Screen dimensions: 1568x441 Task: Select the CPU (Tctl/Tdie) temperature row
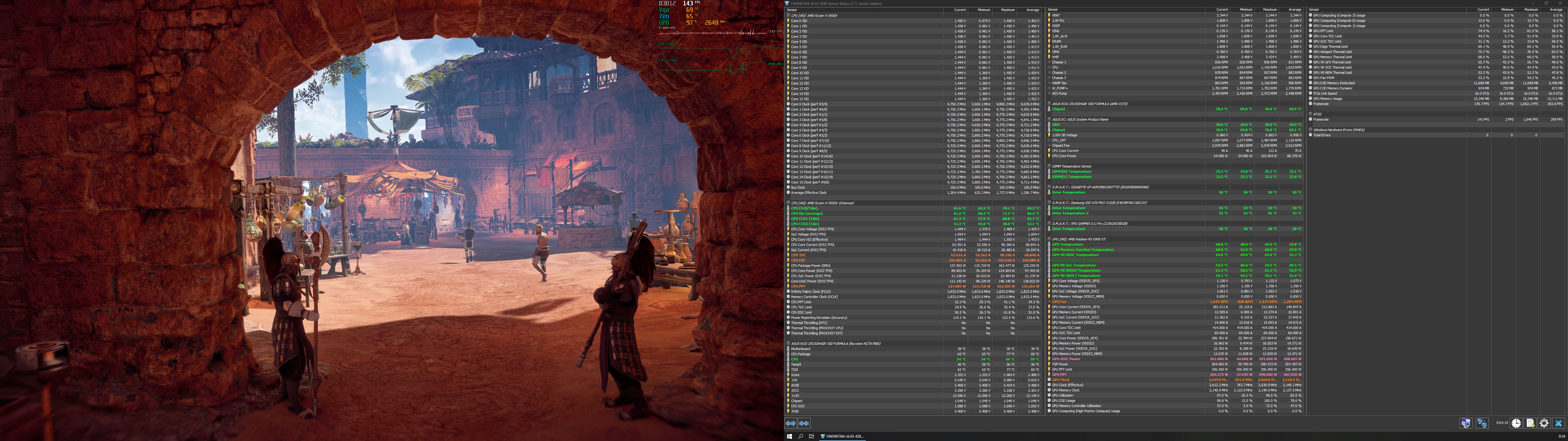coord(804,208)
